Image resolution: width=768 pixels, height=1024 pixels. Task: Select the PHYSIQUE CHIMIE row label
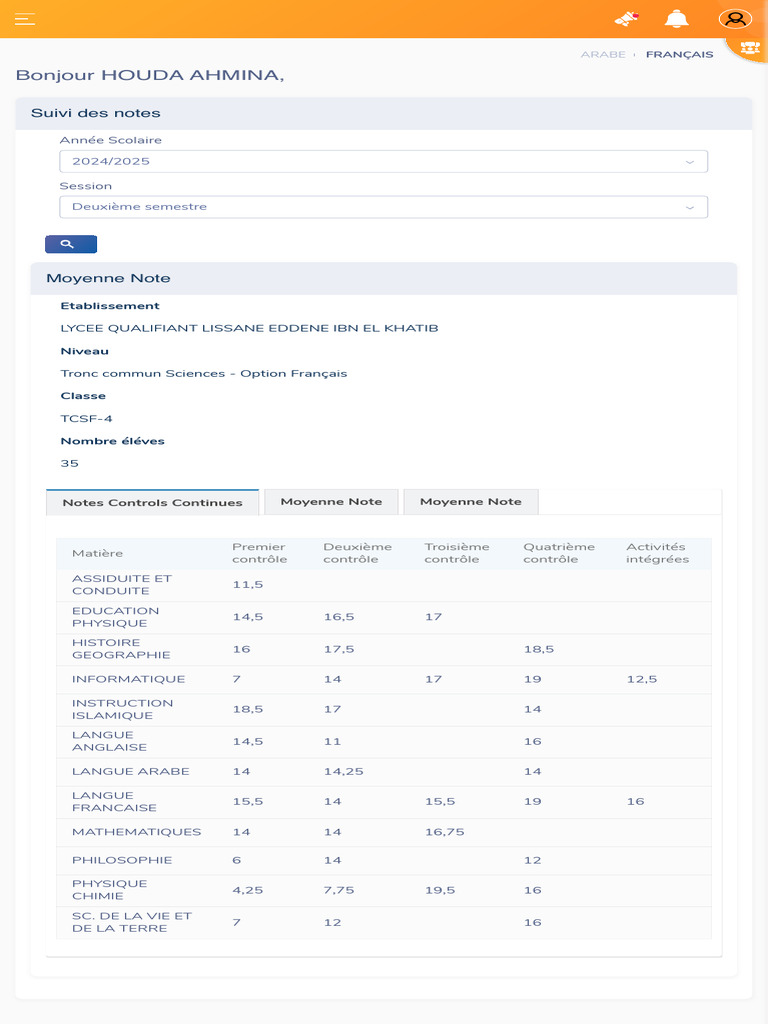tap(109, 889)
